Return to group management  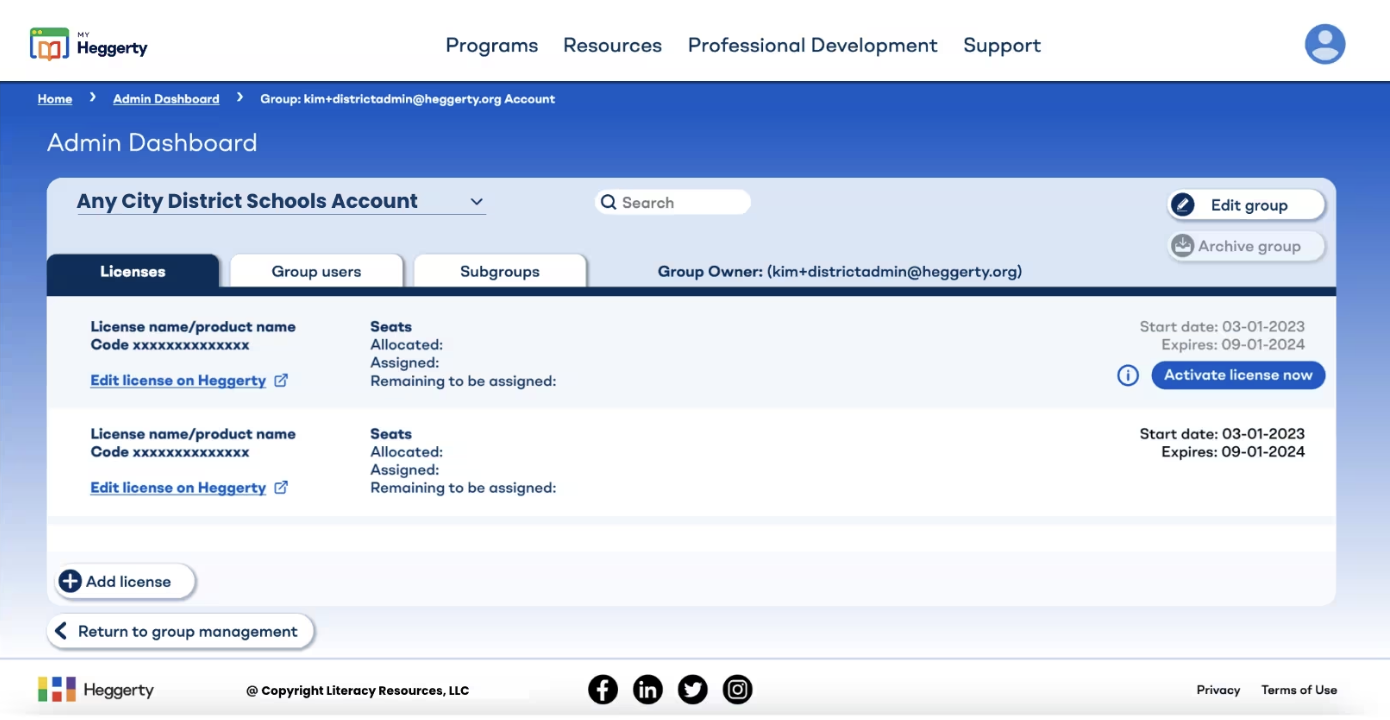click(180, 631)
